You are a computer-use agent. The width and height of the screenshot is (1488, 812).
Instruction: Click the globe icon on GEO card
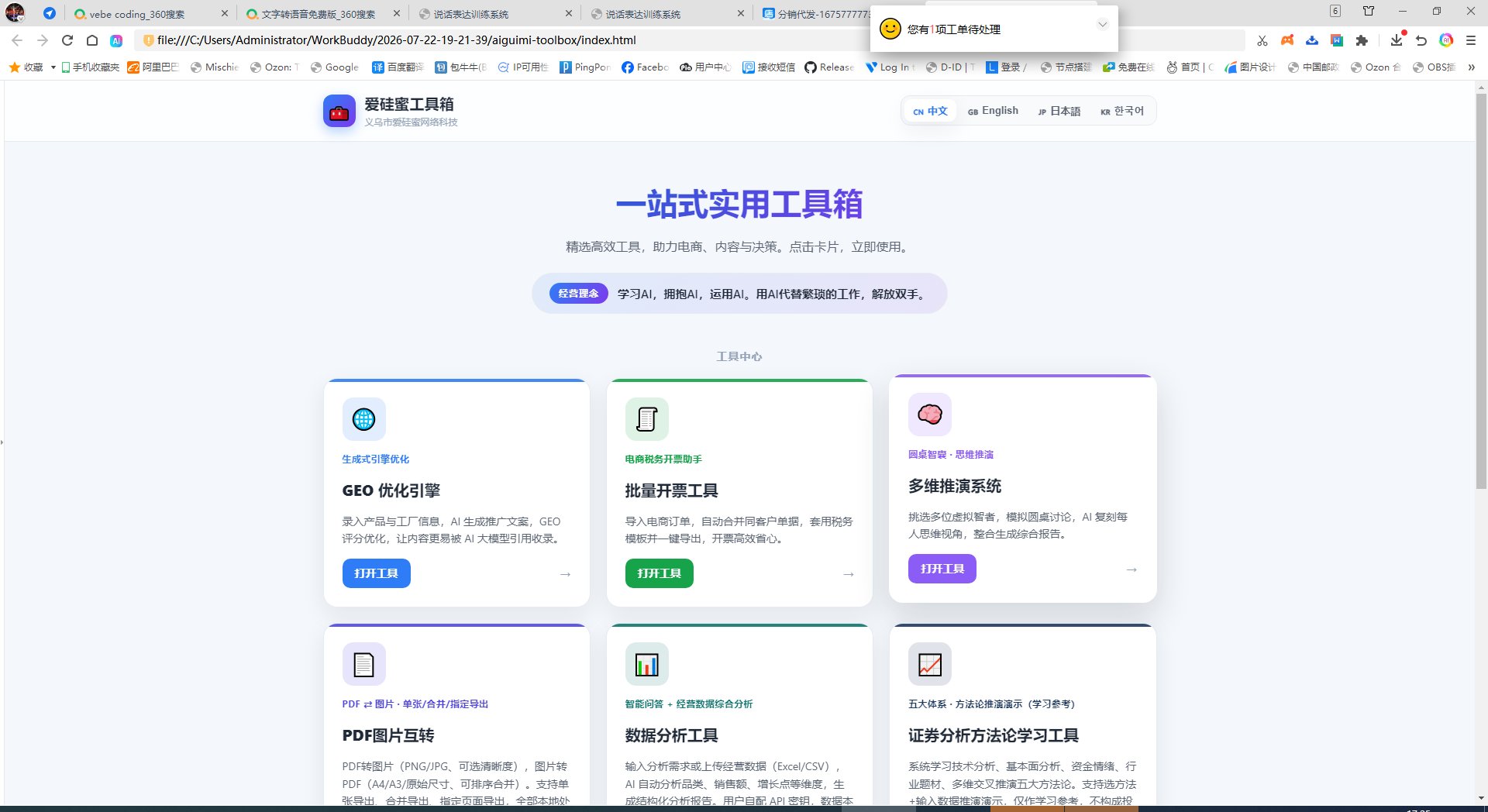point(363,419)
